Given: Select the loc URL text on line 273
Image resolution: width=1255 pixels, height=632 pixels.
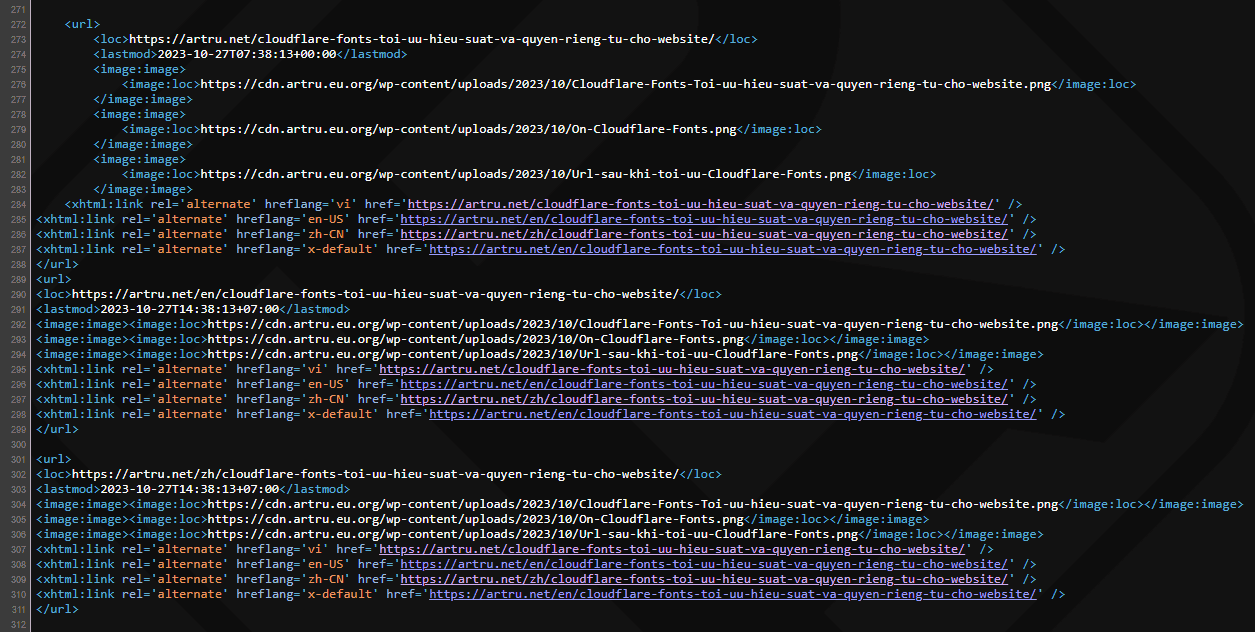Looking at the screenshot, I should click(x=422, y=39).
